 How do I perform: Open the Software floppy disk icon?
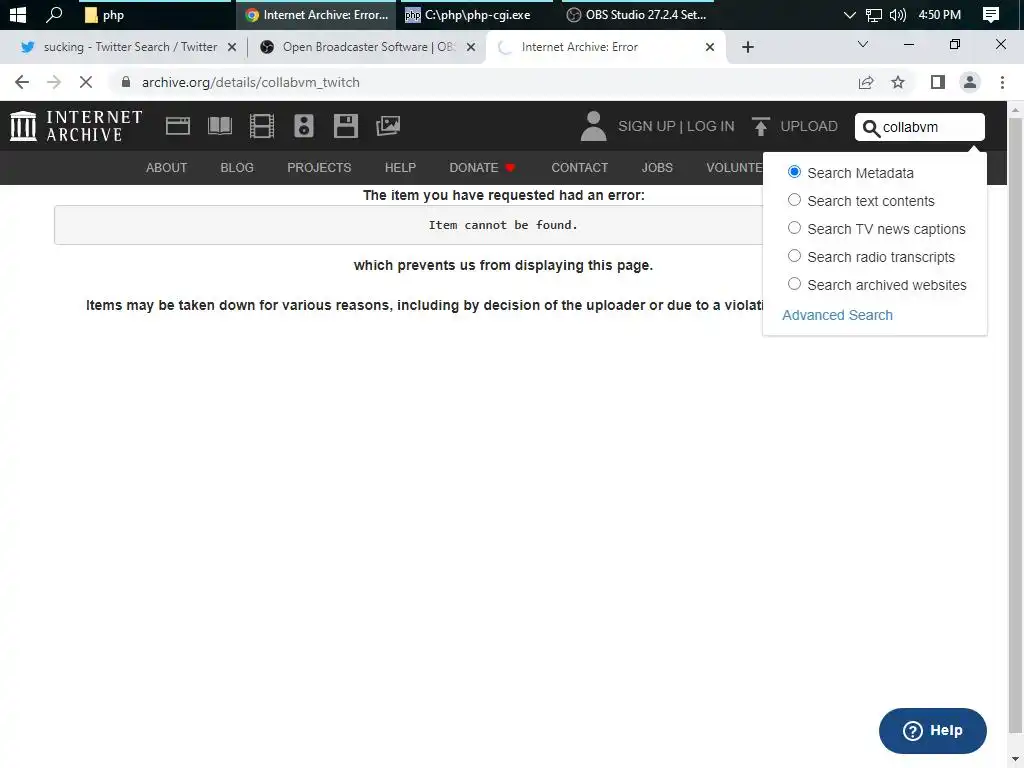tap(345, 126)
